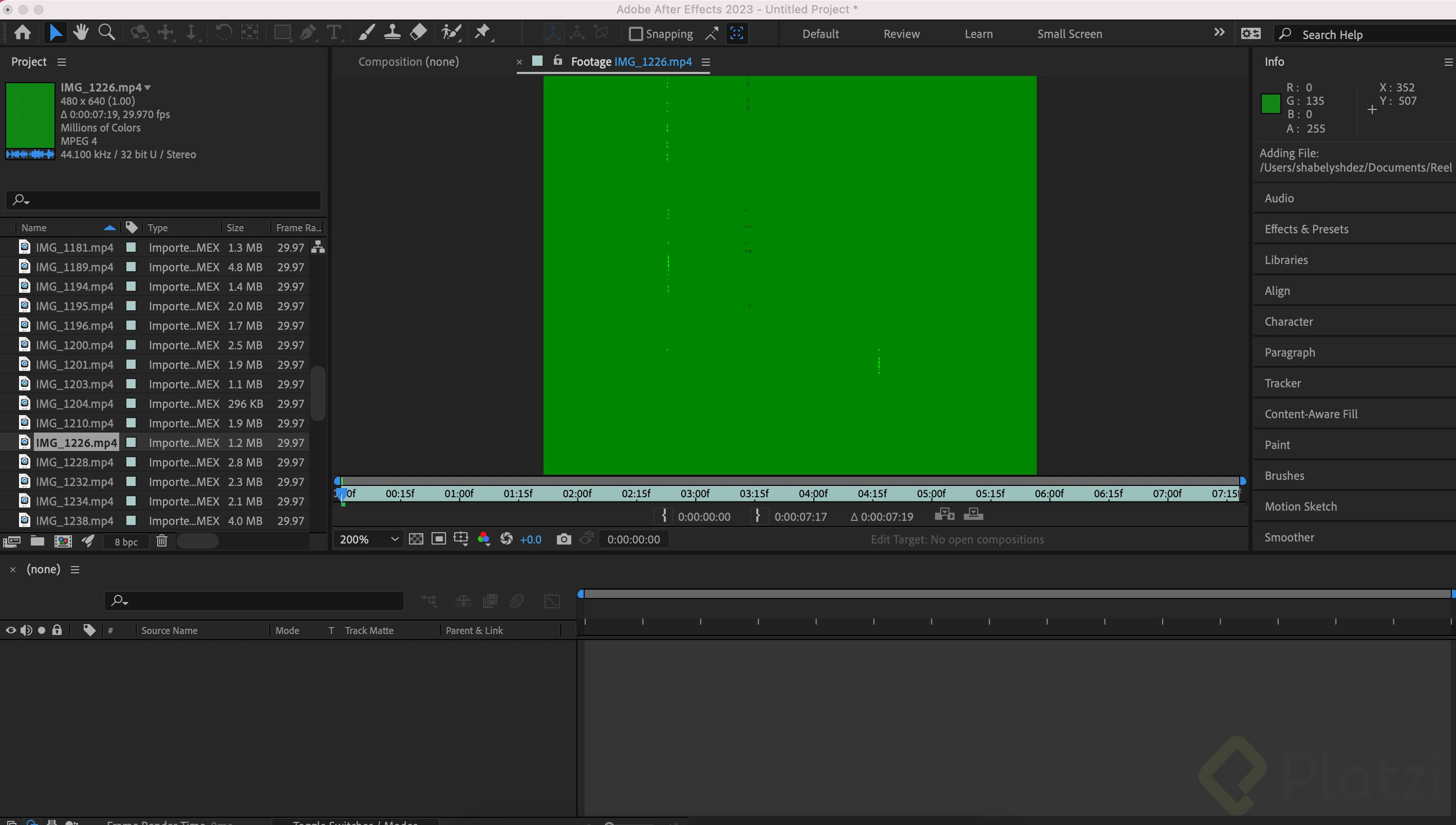This screenshot has height=825, width=1456.
Task: Select the Horizontal Type tool
Action: point(334,32)
